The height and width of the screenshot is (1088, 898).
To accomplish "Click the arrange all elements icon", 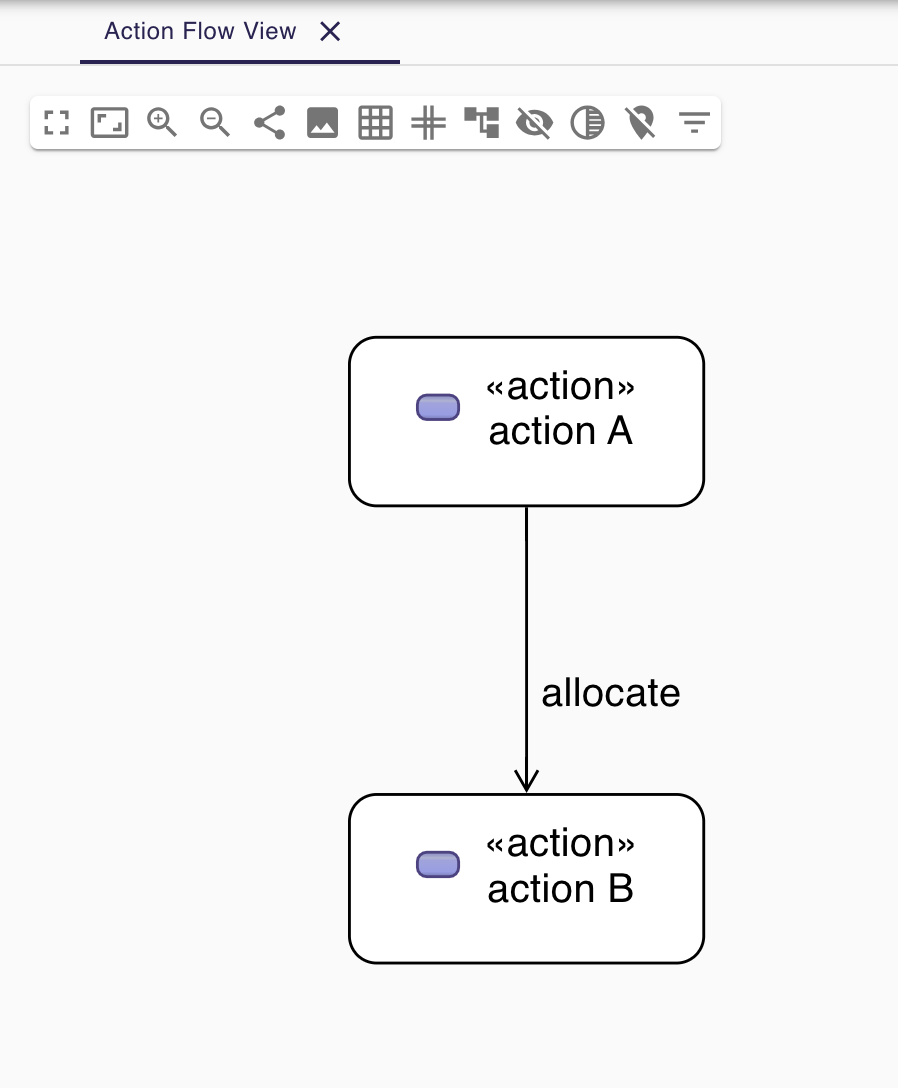I will pyautogui.click(x=482, y=122).
